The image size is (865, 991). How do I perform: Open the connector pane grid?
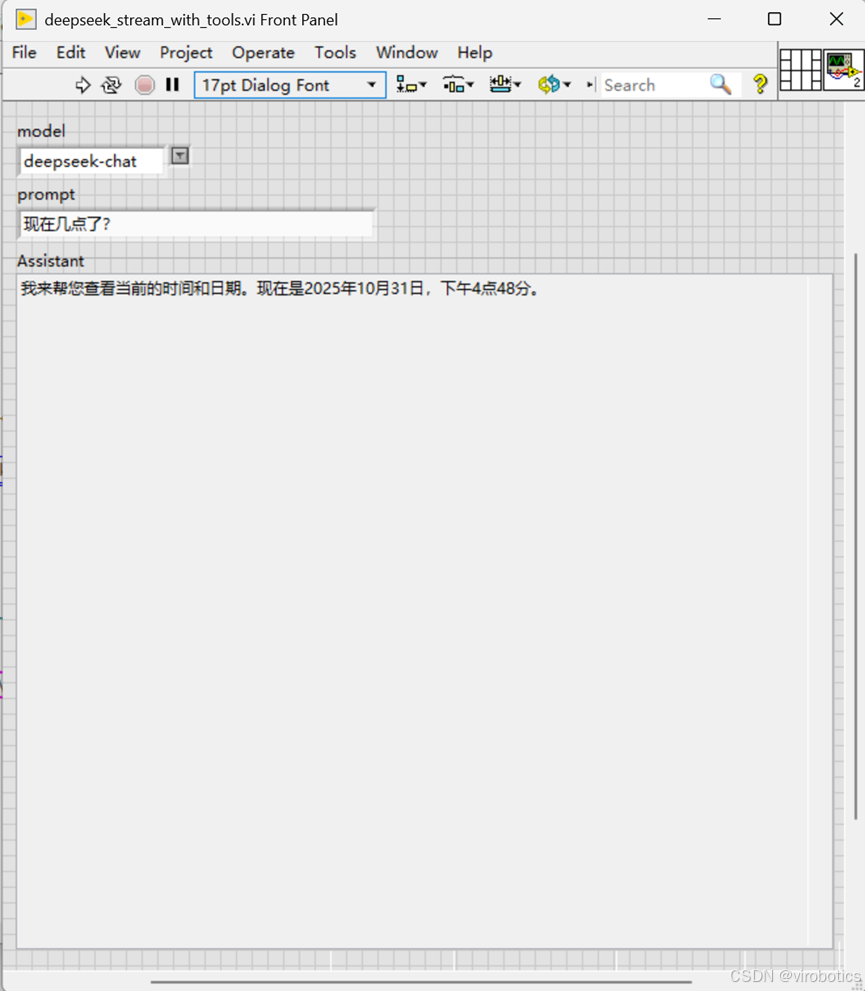[801, 70]
